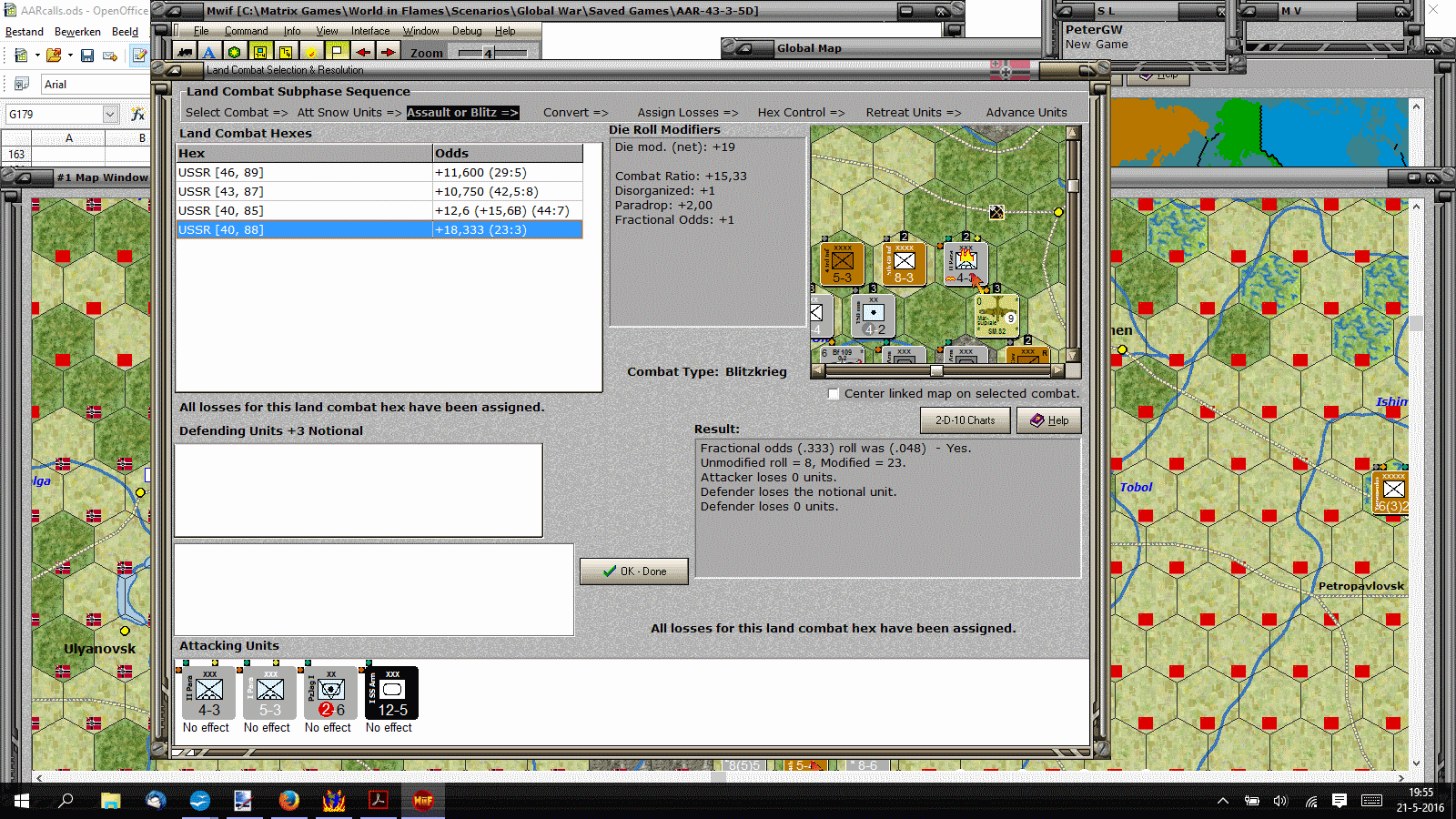Click the sun weather toolbar icon
Viewport: 1456px width, 819px height.
coord(311,52)
